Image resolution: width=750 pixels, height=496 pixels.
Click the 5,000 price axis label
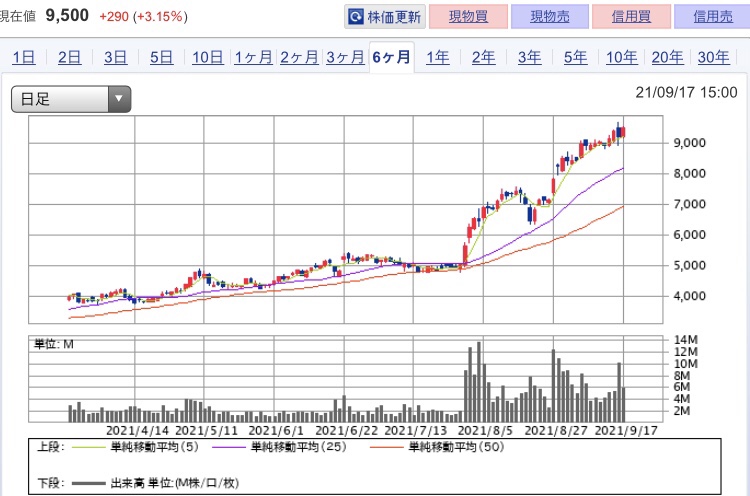pyautogui.click(x=689, y=265)
